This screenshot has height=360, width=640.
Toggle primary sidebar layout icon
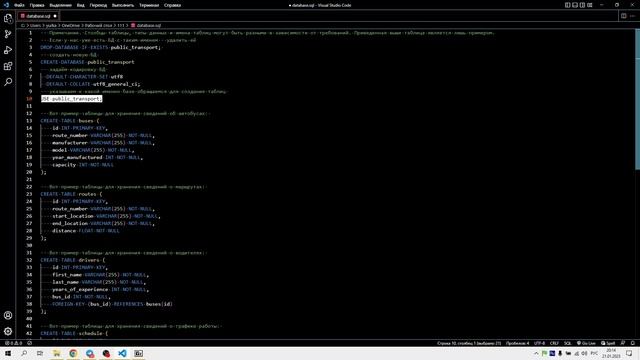pos(567,5)
